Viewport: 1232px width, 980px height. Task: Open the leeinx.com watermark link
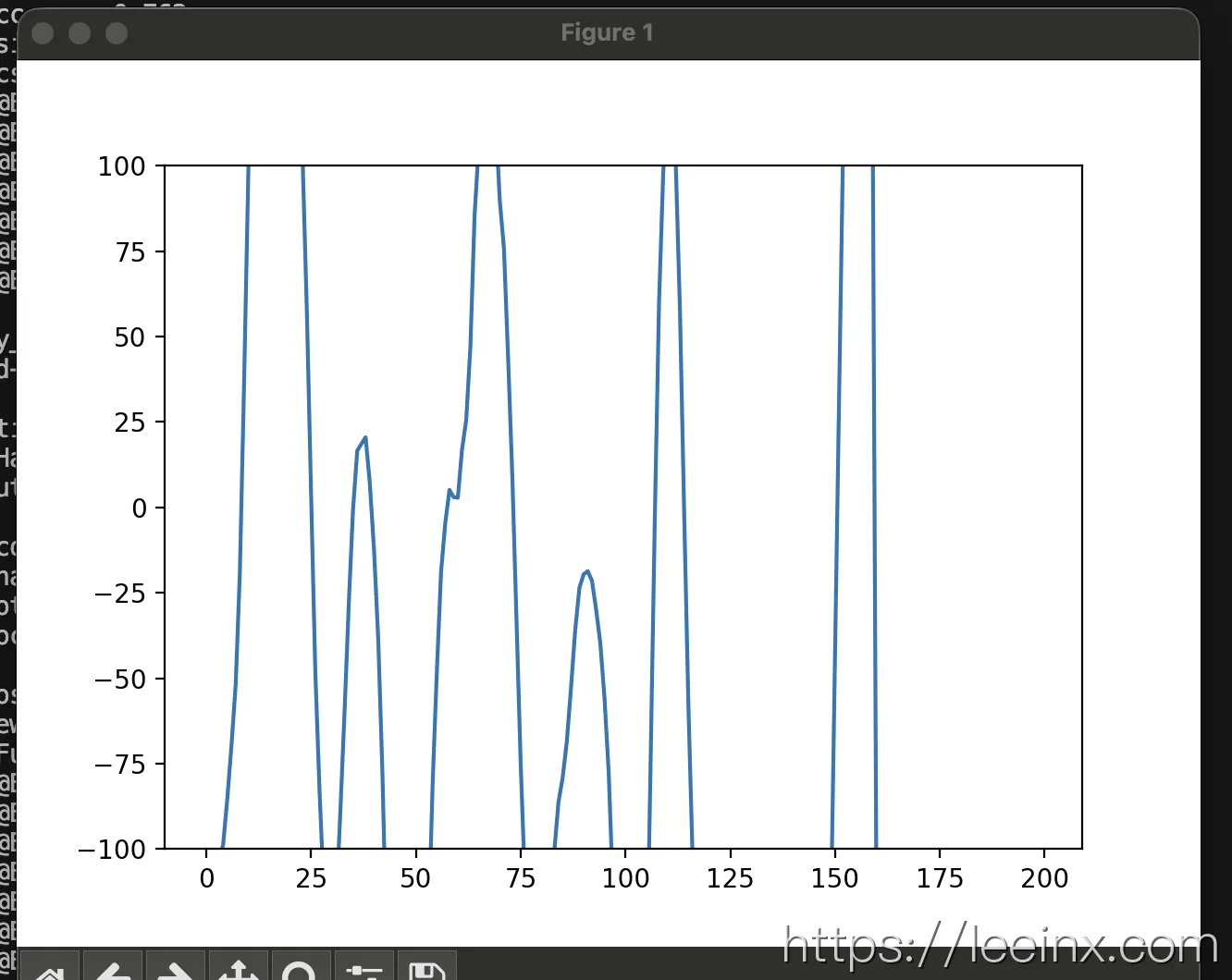pyautogui.click(x=1000, y=946)
